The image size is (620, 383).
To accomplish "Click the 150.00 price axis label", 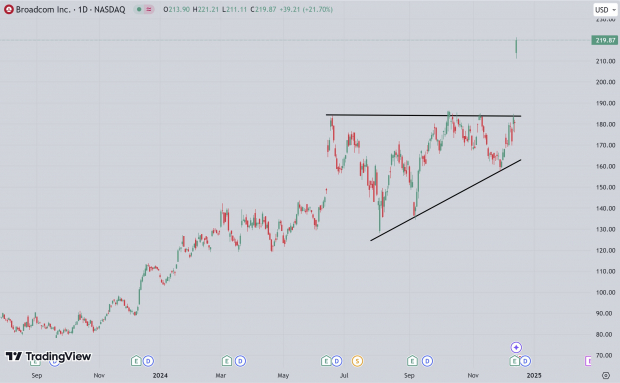I will [605, 187].
